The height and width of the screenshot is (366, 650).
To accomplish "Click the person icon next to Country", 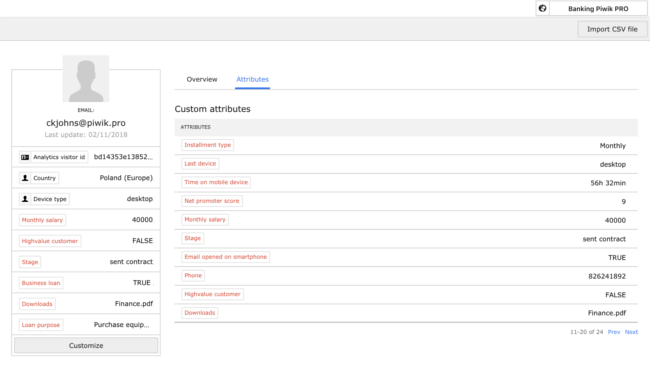I will (x=25, y=178).
